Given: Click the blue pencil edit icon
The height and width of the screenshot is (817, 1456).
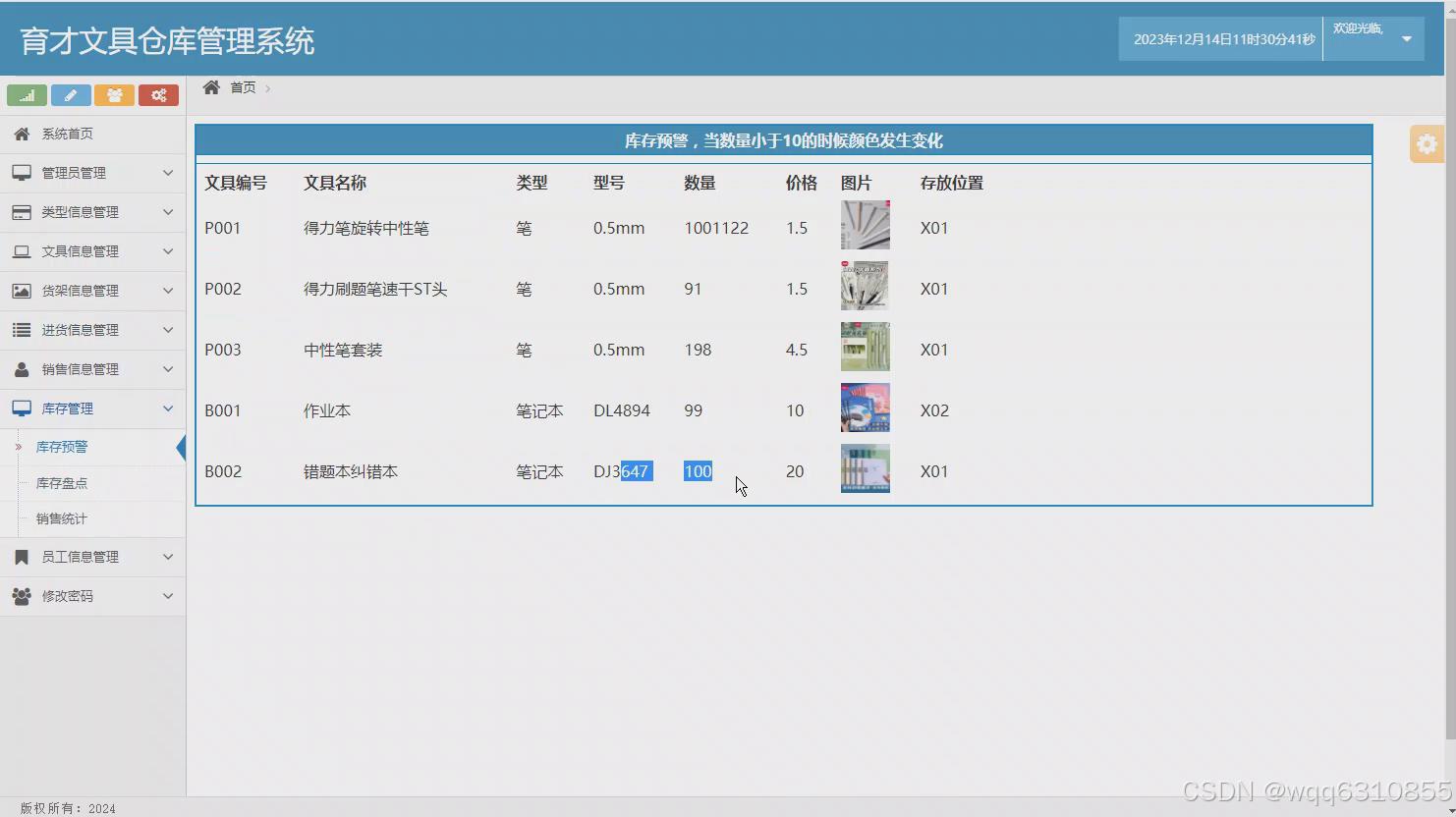Looking at the screenshot, I should [x=70, y=94].
